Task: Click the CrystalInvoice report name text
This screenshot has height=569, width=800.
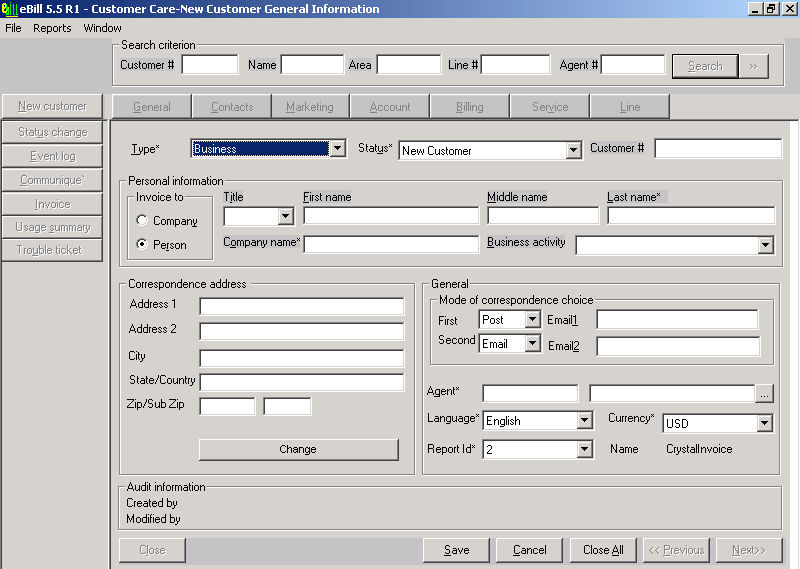Action: (x=699, y=449)
